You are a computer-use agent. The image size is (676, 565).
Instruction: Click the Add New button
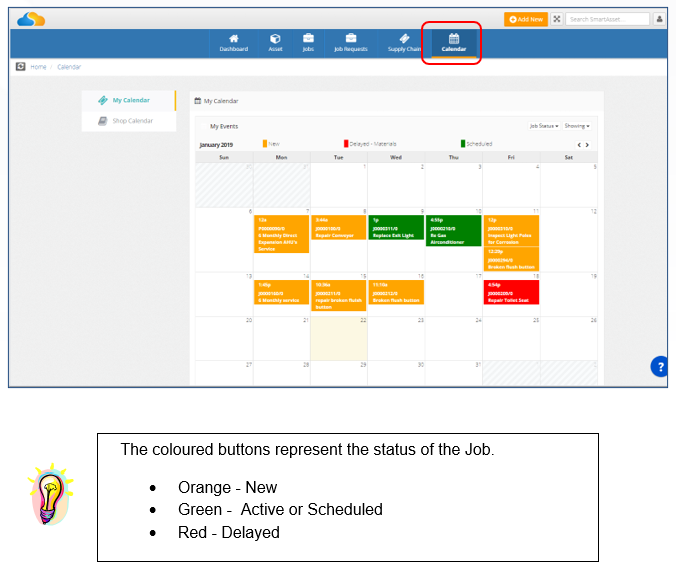tap(526, 19)
